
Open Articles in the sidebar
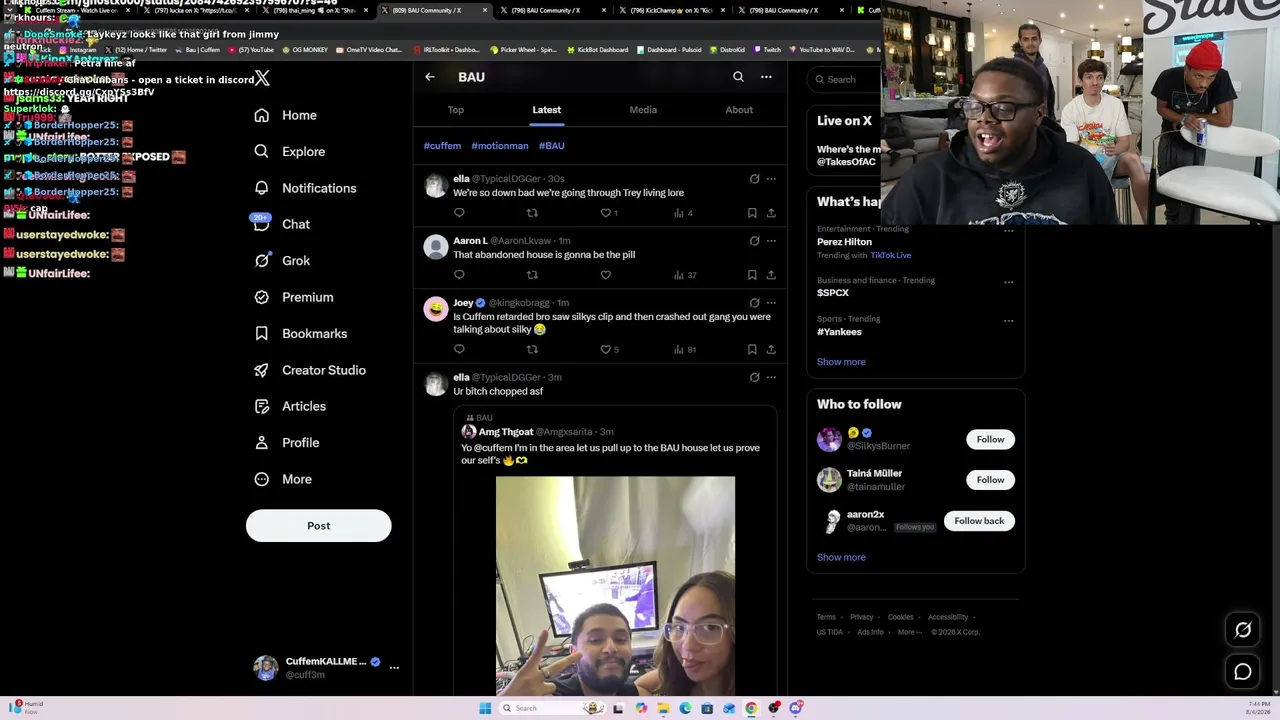coord(289,406)
